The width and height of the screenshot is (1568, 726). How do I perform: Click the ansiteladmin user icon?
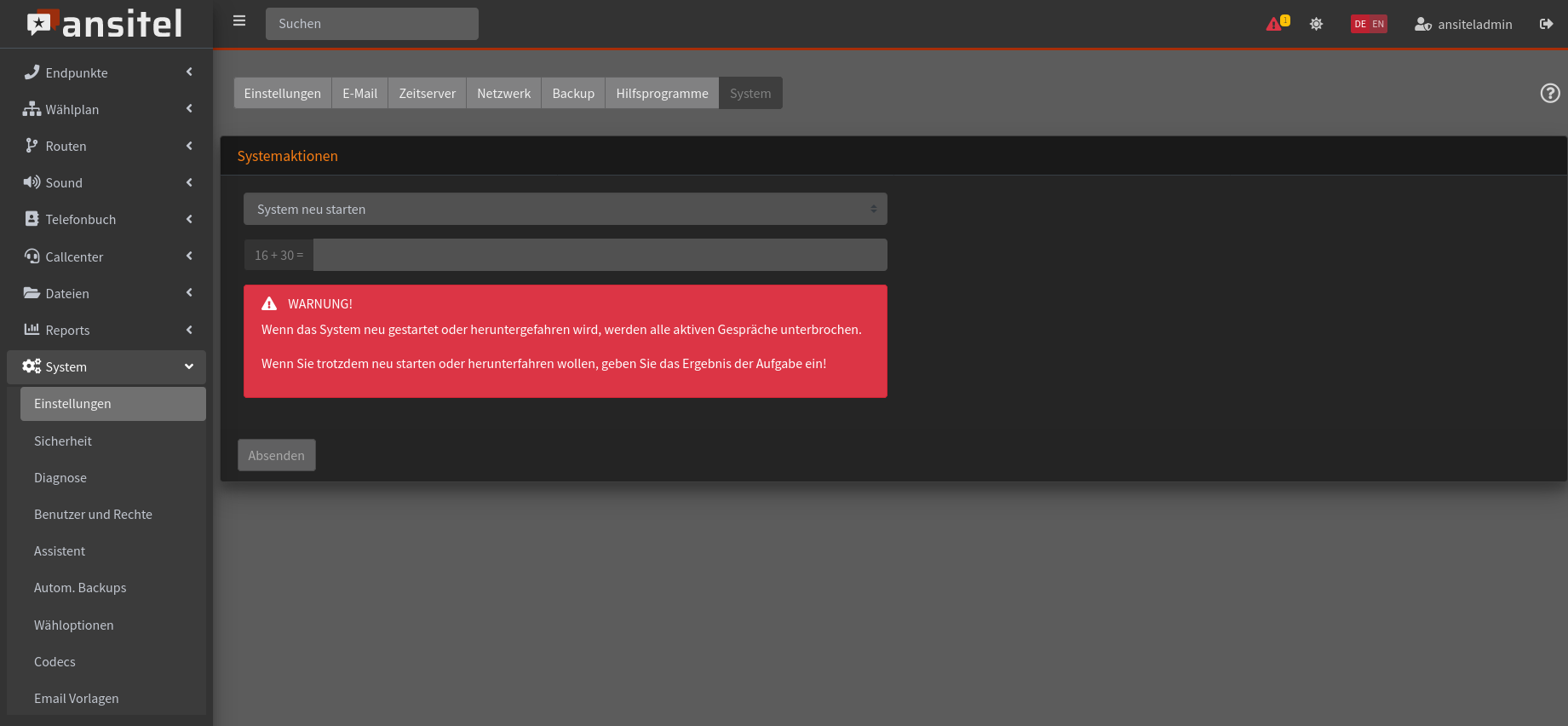click(1422, 24)
